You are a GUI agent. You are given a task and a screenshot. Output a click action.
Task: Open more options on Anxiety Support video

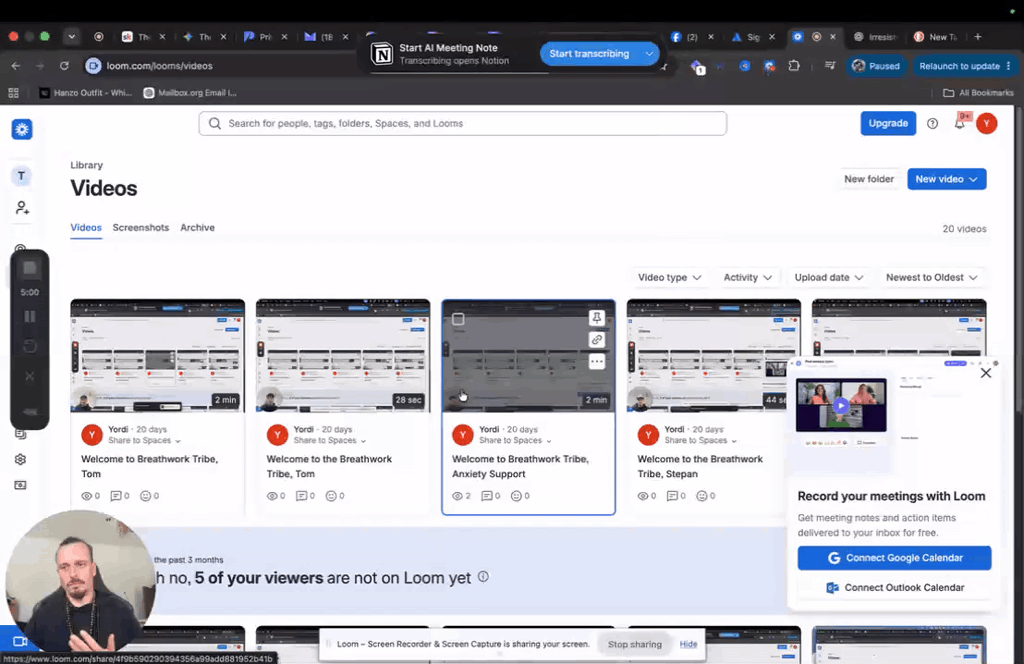click(596, 361)
